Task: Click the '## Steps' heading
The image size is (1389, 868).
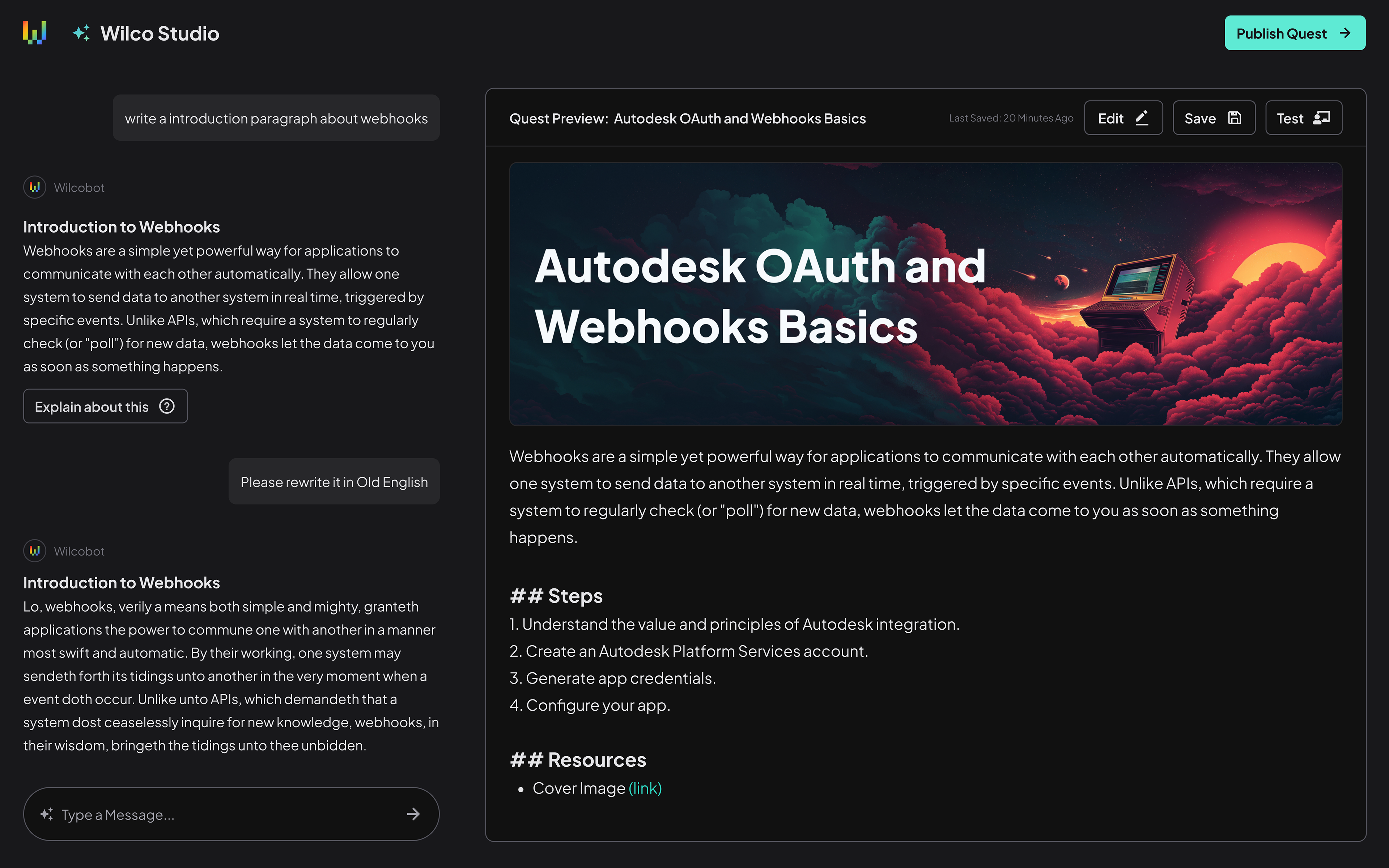Action: coord(556,596)
